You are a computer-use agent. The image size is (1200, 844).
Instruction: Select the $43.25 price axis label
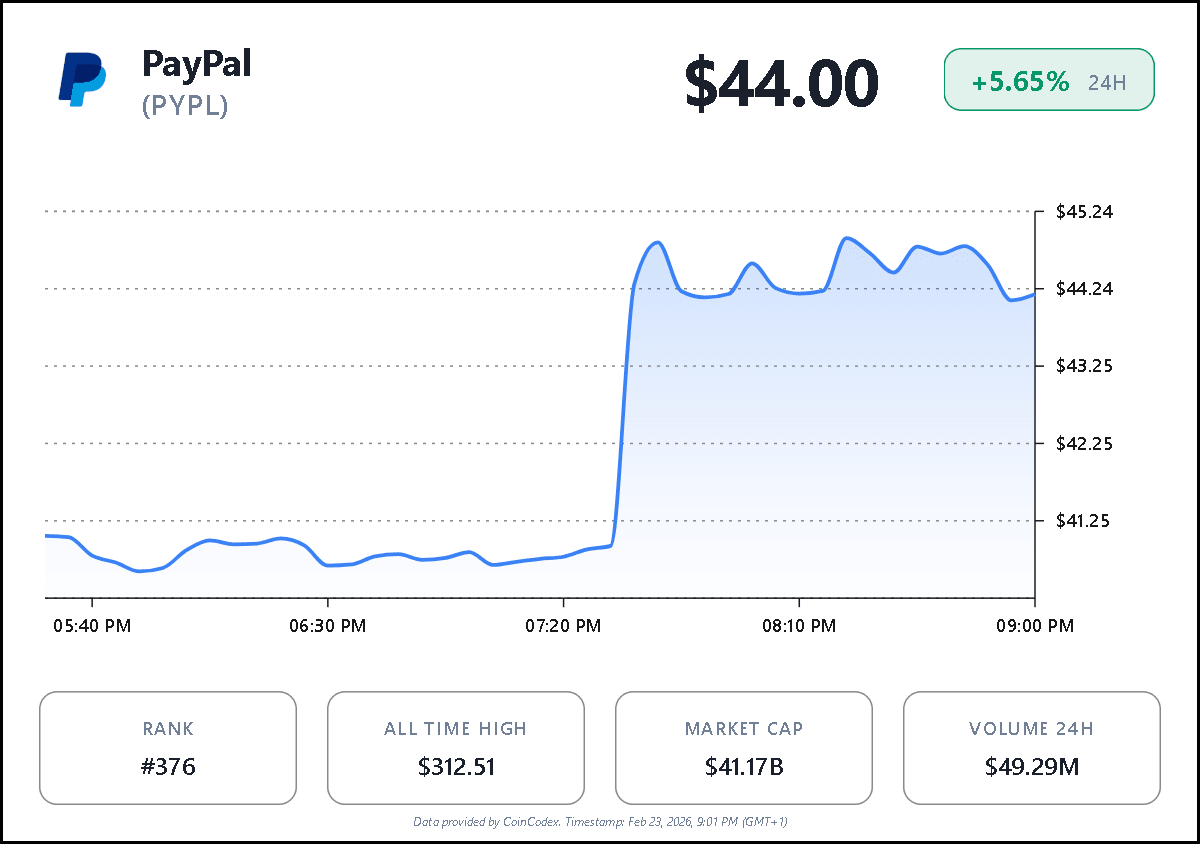pos(1085,366)
